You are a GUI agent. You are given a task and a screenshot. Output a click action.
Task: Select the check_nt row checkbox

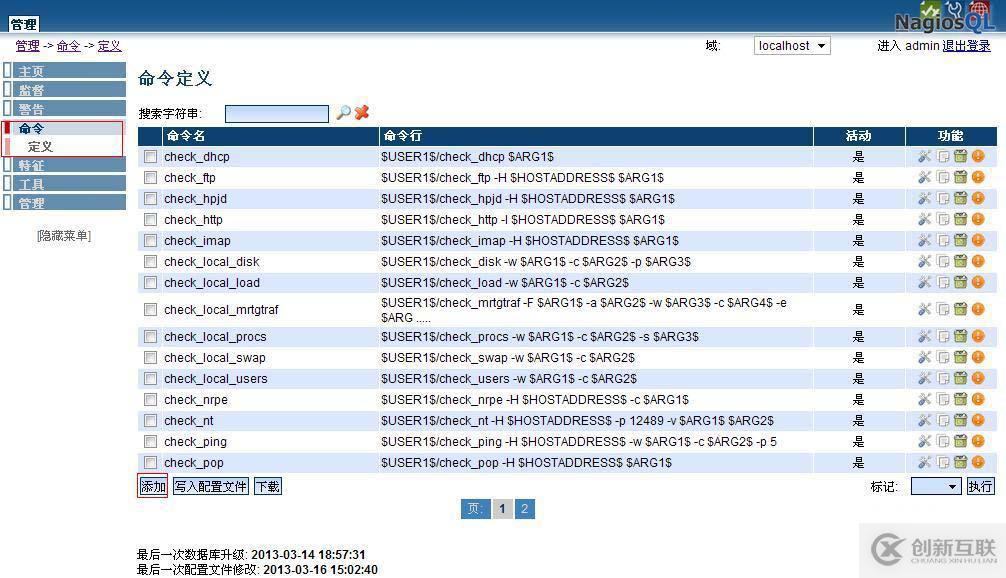pyautogui.click(x=150, y=420)
